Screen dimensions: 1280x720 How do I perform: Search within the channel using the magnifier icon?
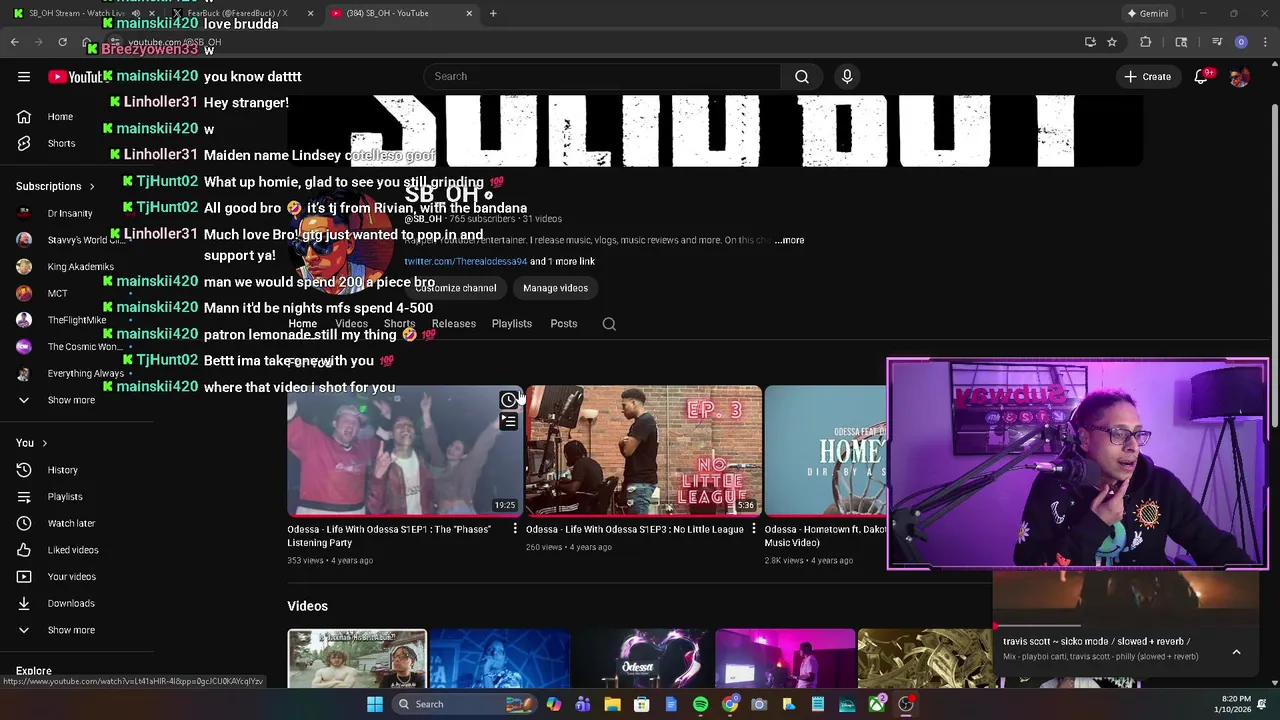609,324
